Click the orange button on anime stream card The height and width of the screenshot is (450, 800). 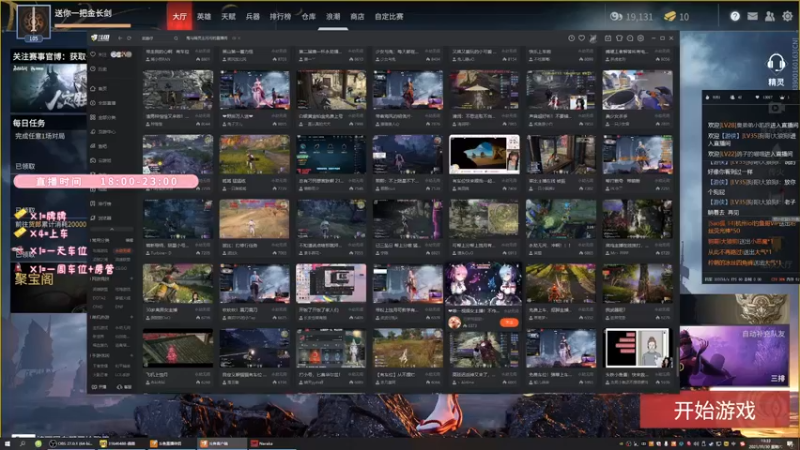509,322
